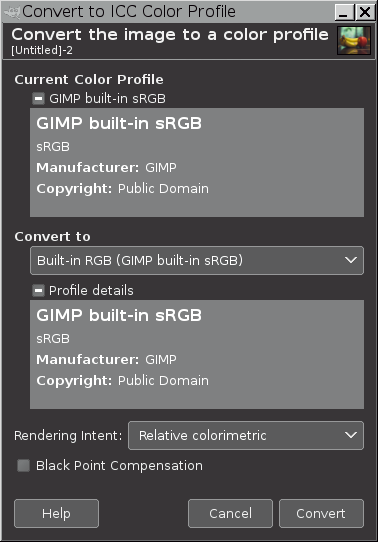The width and height of the screenshot is (378, 542).
Task: Collapse the Profile details section
Action: [38, 290]
